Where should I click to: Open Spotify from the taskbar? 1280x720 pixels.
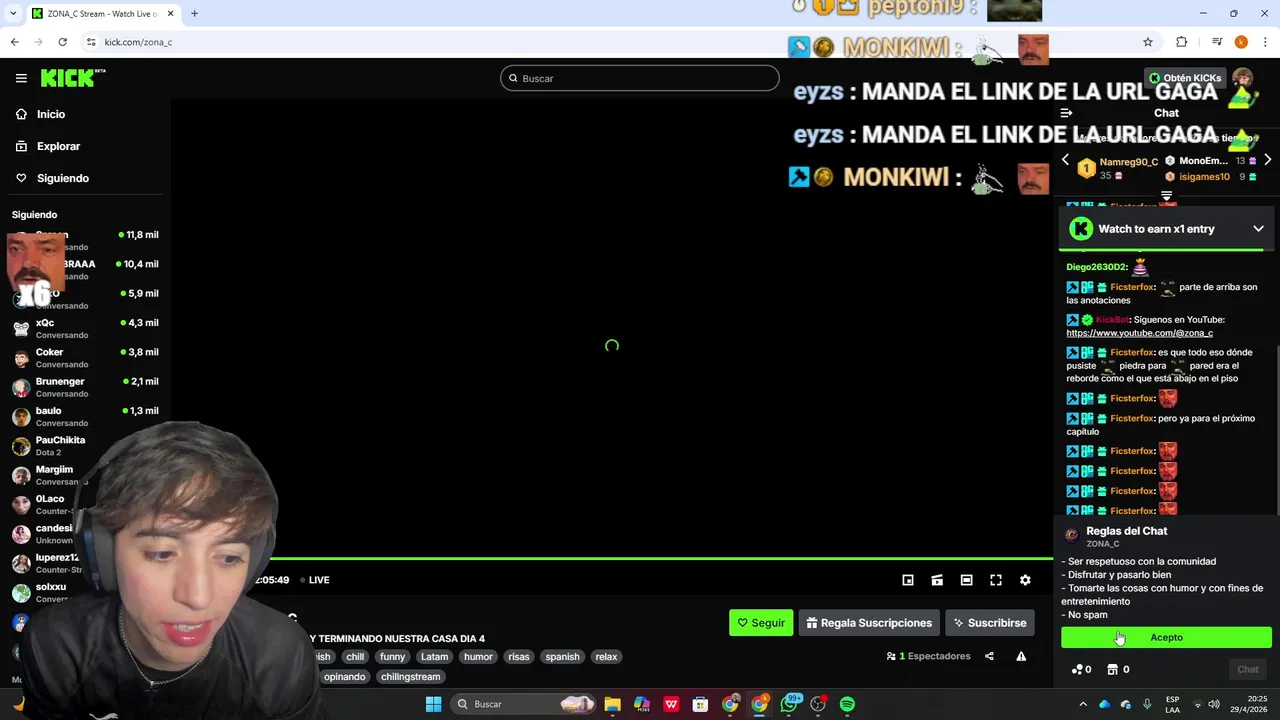click(x=847, y=704)
